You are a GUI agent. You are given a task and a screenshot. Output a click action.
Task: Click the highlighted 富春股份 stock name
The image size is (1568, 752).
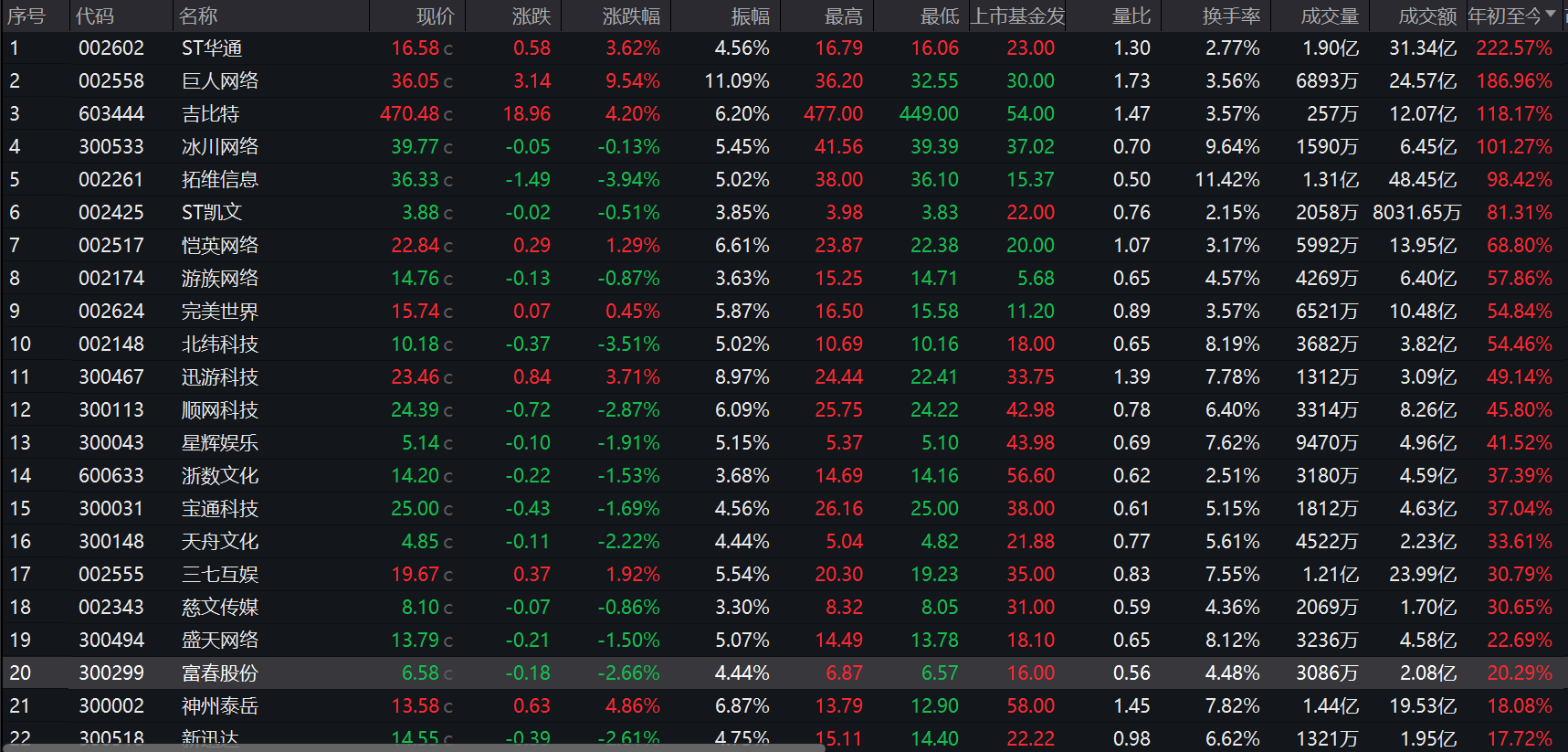(220, 673)
